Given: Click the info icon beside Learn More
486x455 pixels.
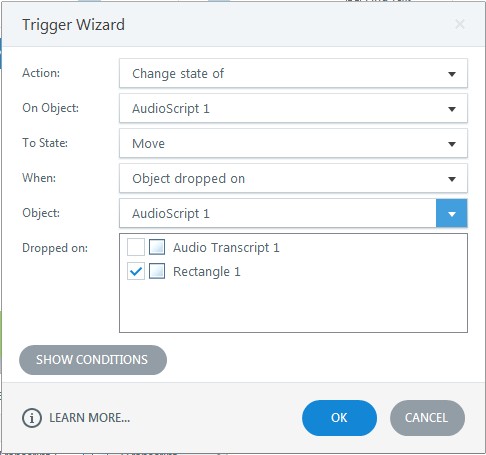Looking at the screenshot, I should click(x=32, y=418).
